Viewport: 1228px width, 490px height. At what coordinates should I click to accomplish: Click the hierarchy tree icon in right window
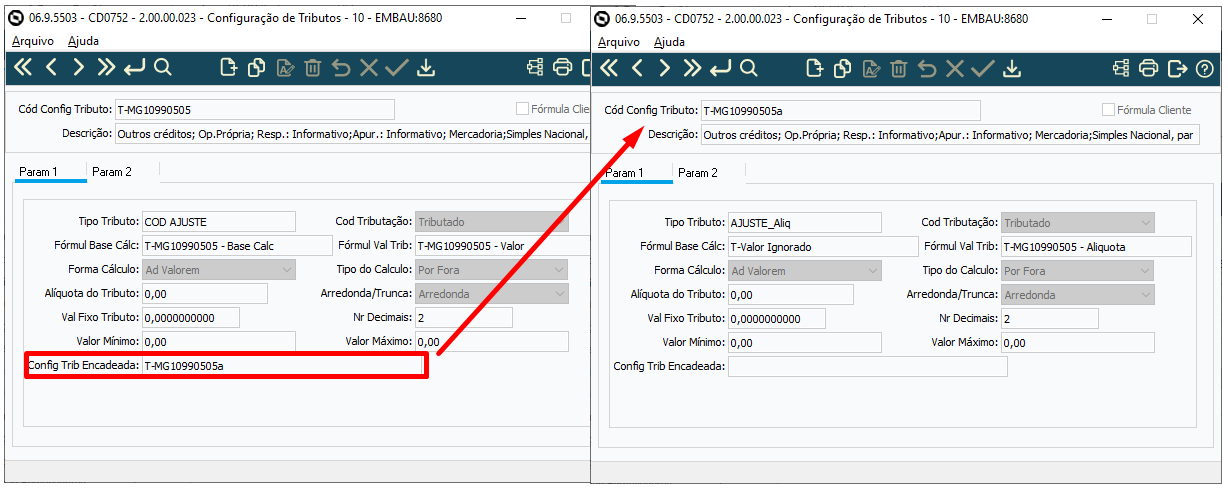point(1121,68)
